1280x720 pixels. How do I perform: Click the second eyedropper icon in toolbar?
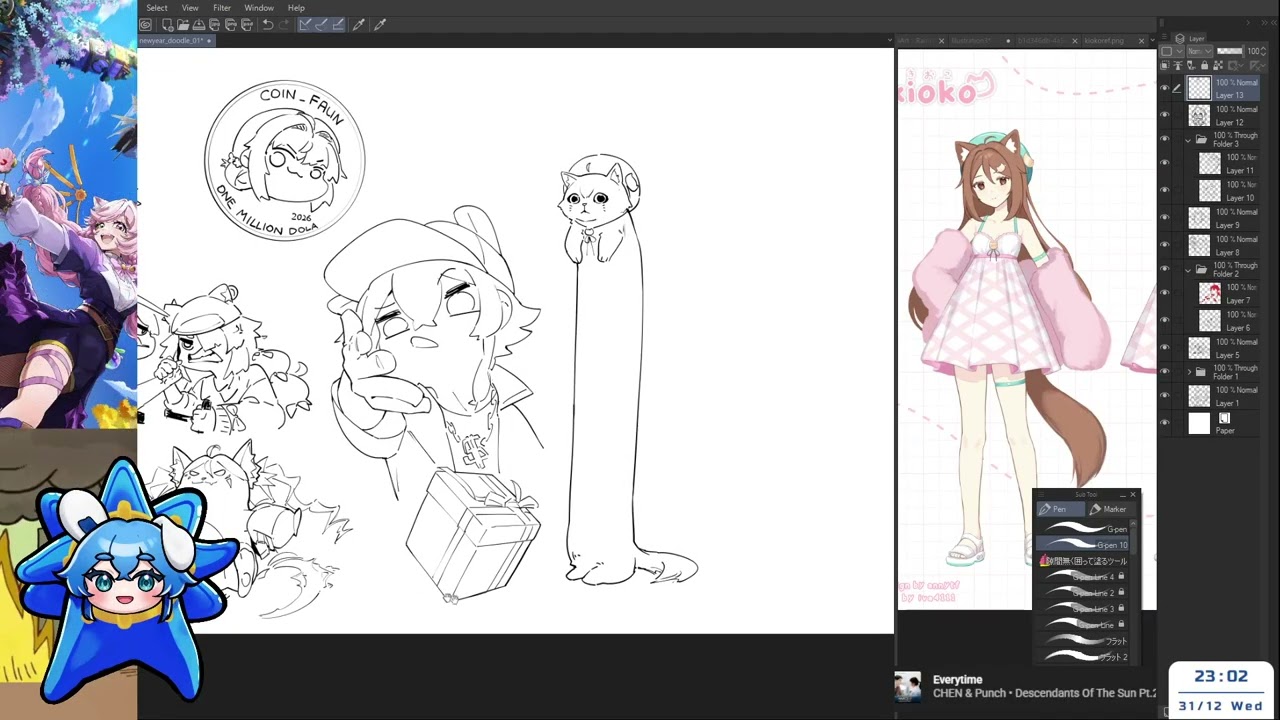(380, 24)
